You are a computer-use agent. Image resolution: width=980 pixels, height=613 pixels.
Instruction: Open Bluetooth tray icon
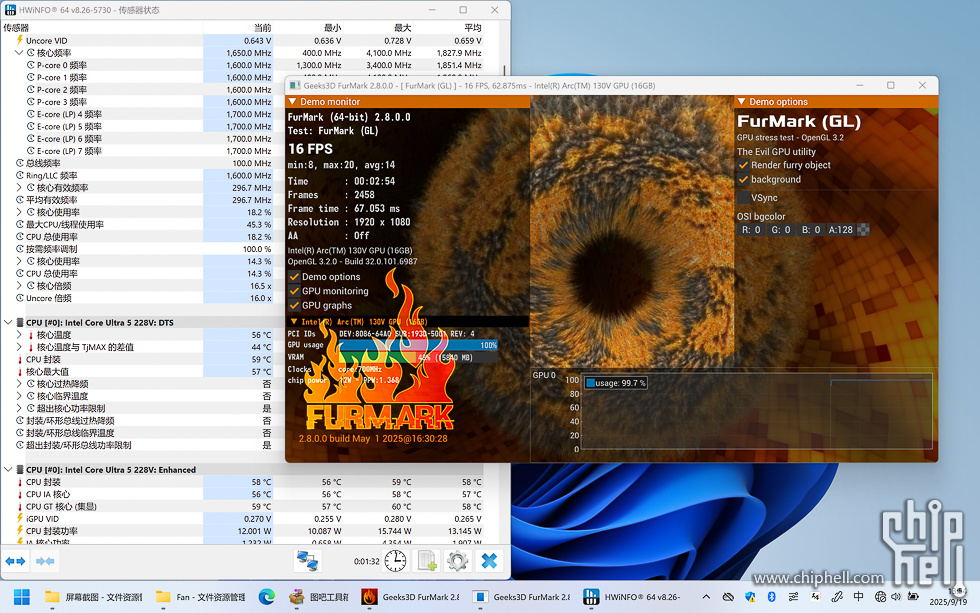coord(771,597)
